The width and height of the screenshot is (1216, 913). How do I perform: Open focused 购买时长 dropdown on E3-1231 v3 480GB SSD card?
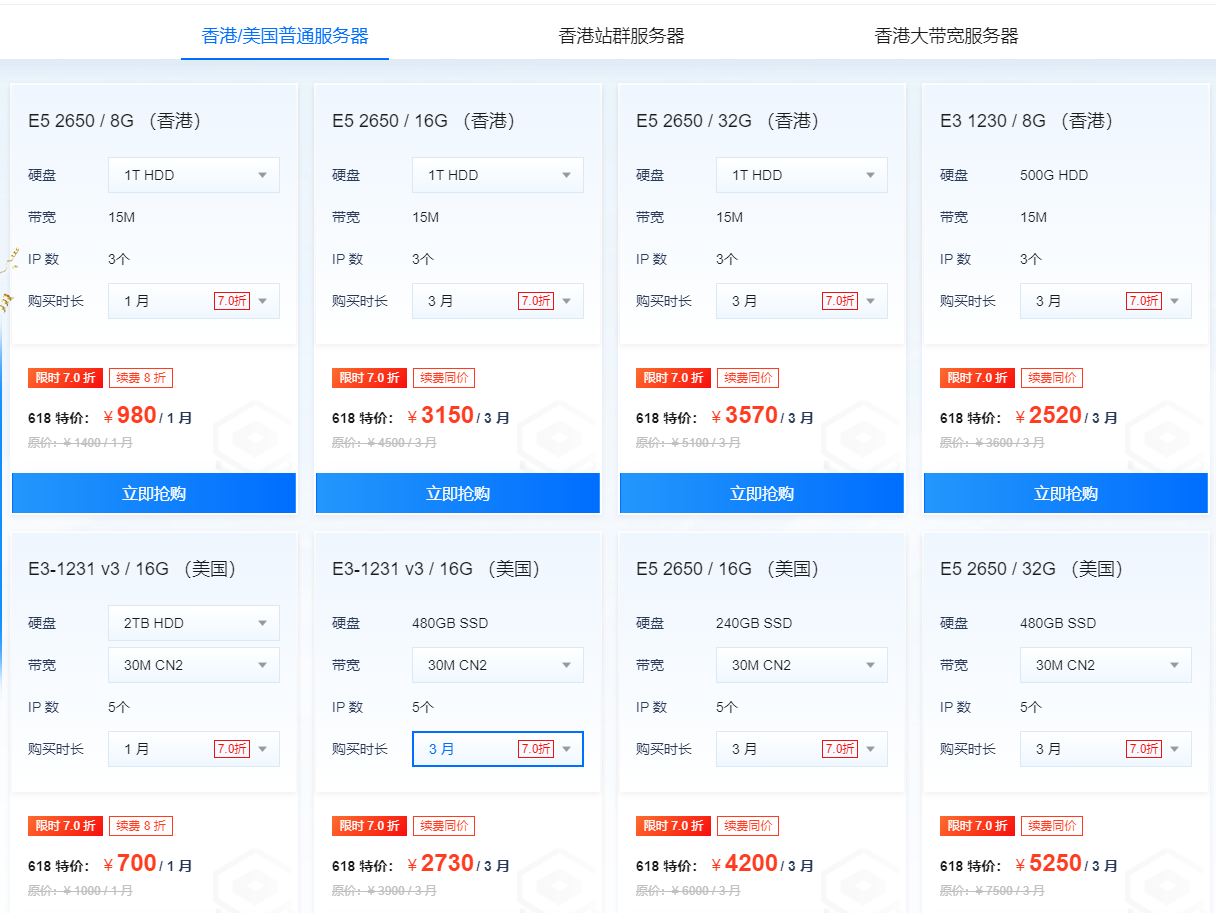click(498, 749)
